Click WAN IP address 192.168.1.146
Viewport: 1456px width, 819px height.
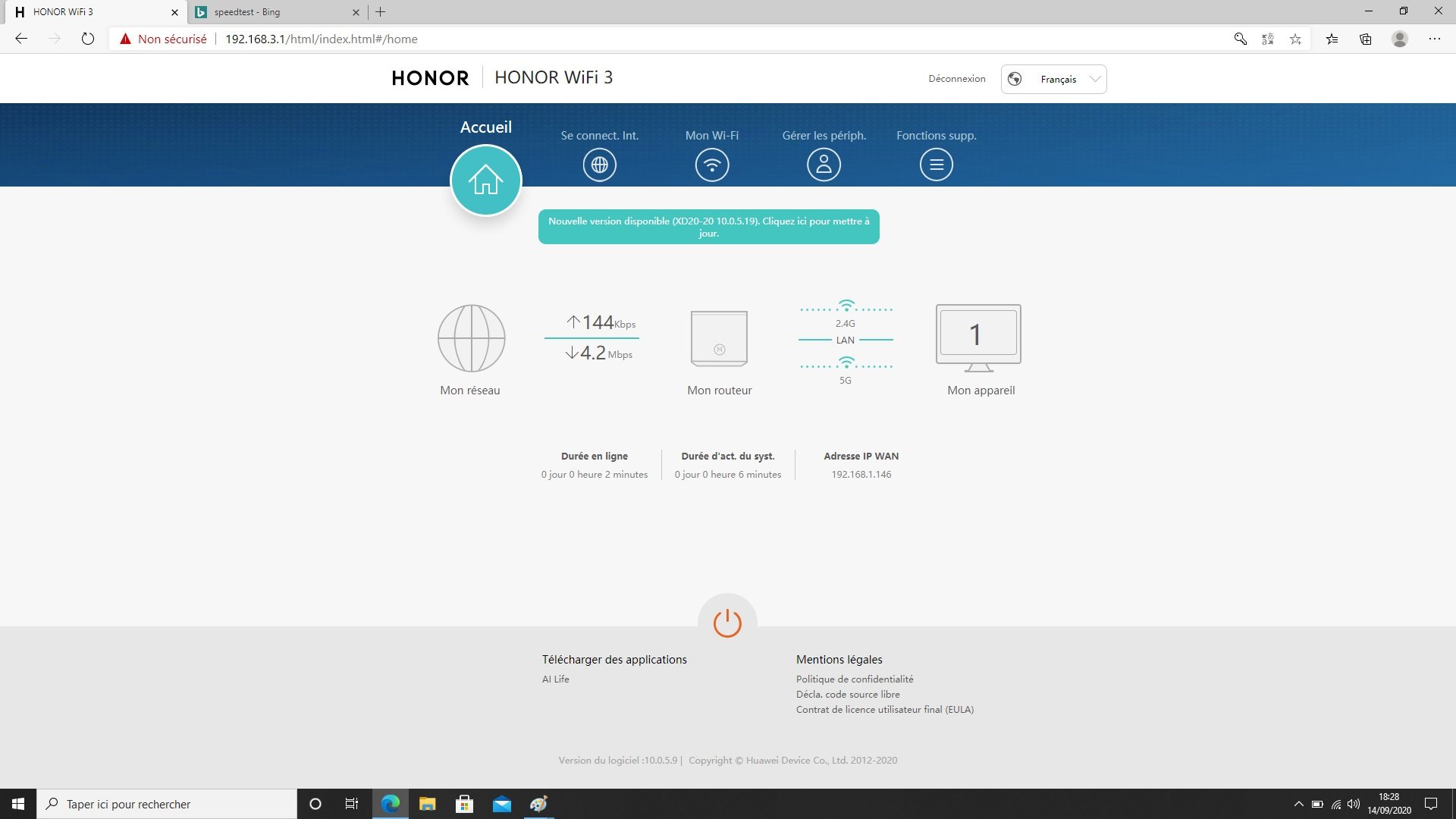pos(861,475)
